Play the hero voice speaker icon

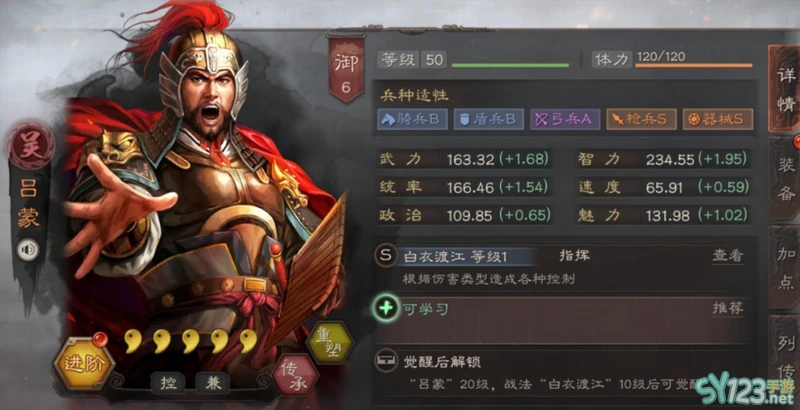point(28,250)
